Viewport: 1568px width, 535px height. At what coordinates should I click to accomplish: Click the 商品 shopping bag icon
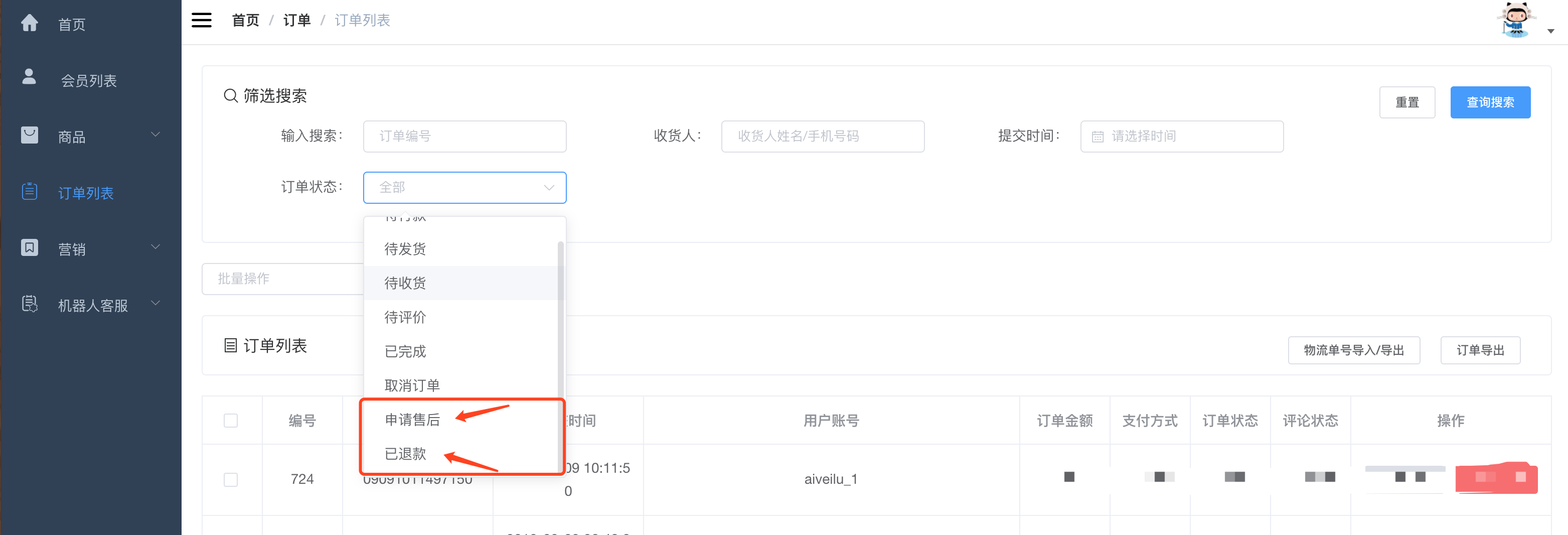(x=29, y=136)
